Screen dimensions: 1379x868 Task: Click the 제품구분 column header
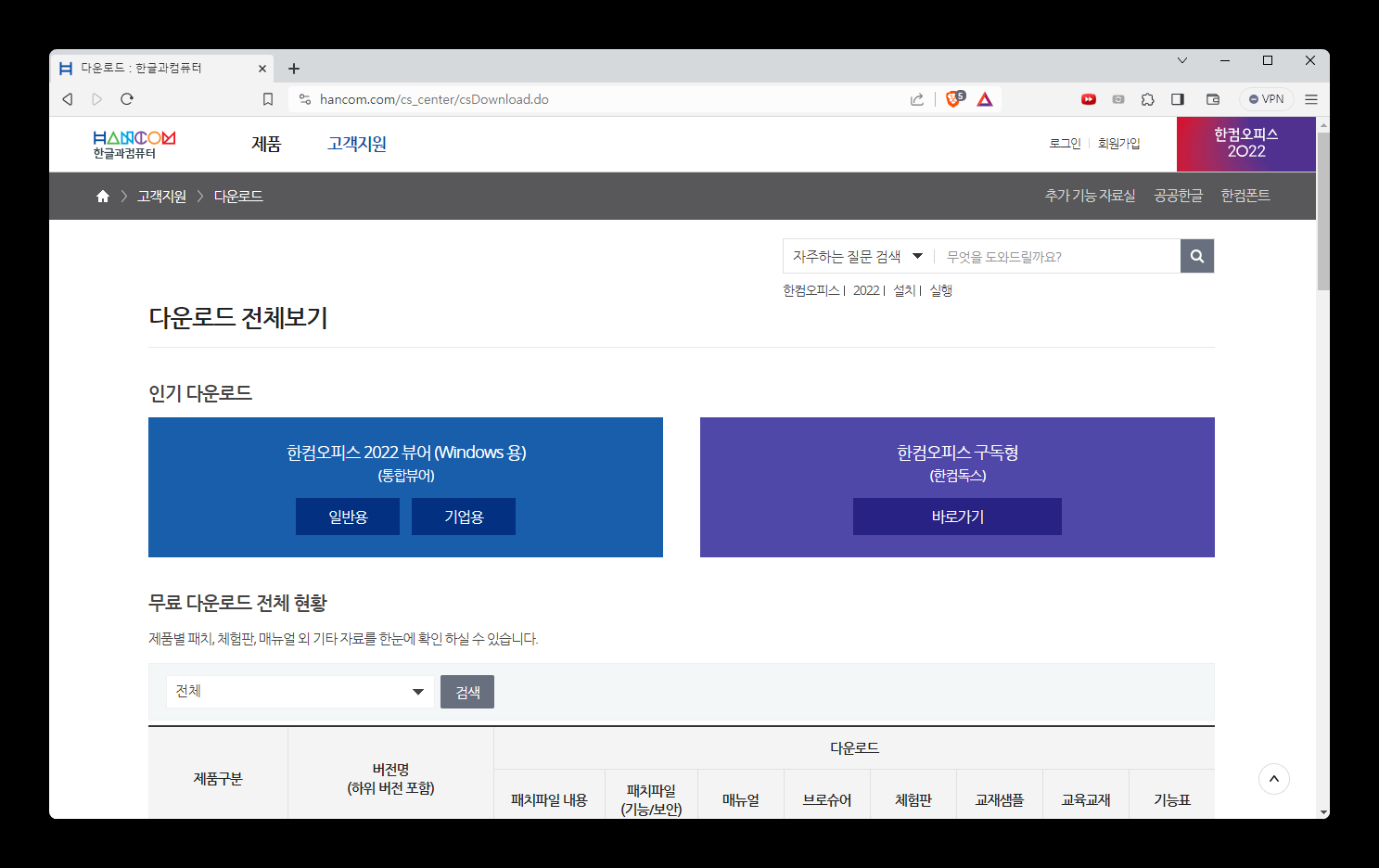click(x=218, y=779)
